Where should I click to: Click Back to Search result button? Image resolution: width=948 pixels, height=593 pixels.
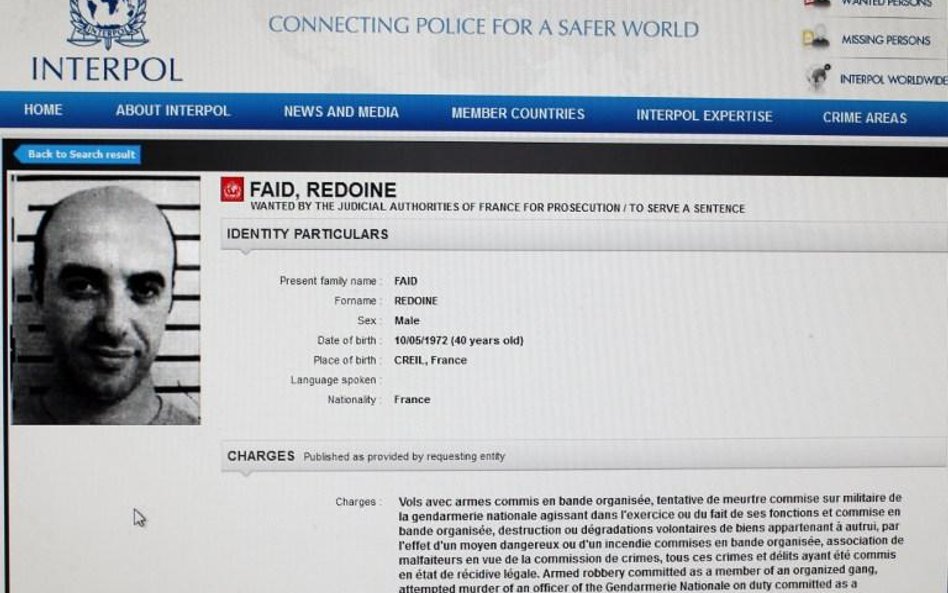pyautogui.click(x=77, y=154)
